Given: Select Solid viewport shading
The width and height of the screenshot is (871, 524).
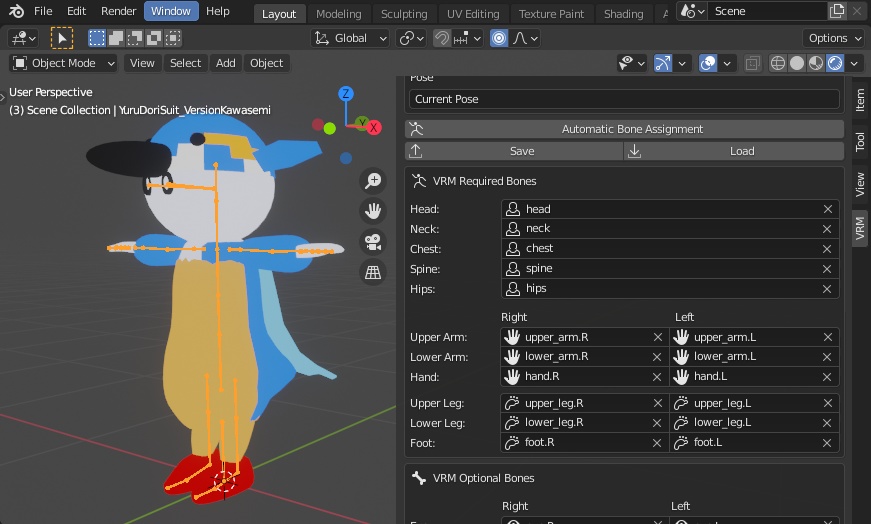Looking at the screenshot, I should [x=797, y=63].
